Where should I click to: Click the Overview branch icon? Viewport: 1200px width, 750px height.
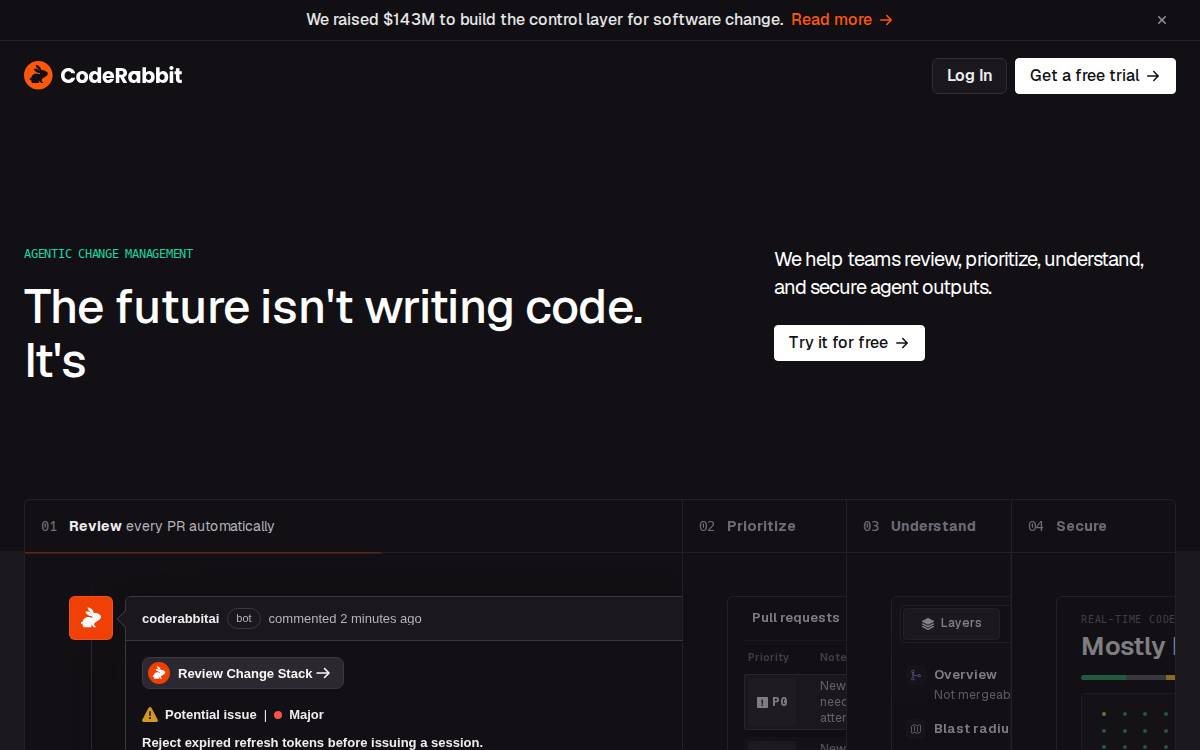(x=915, y=675)
